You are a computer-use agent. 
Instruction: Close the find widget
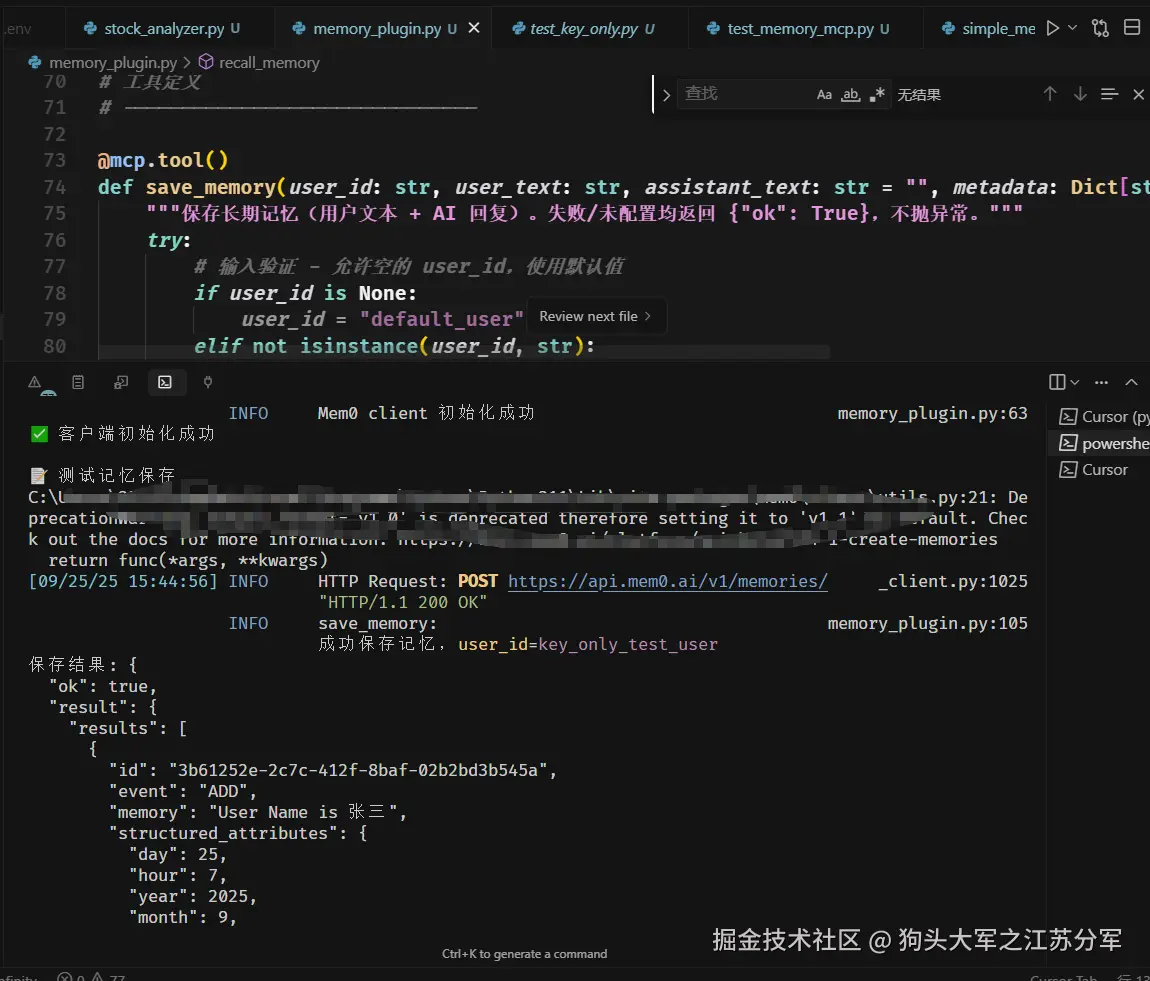click(1138, 94)
